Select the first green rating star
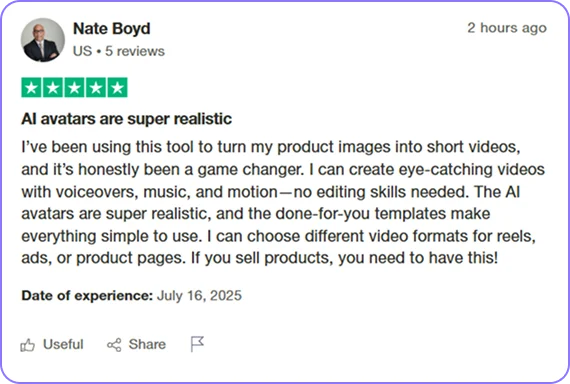Image resolution: width=570 pixels, height=384 pixels. [x=32, y=88]
